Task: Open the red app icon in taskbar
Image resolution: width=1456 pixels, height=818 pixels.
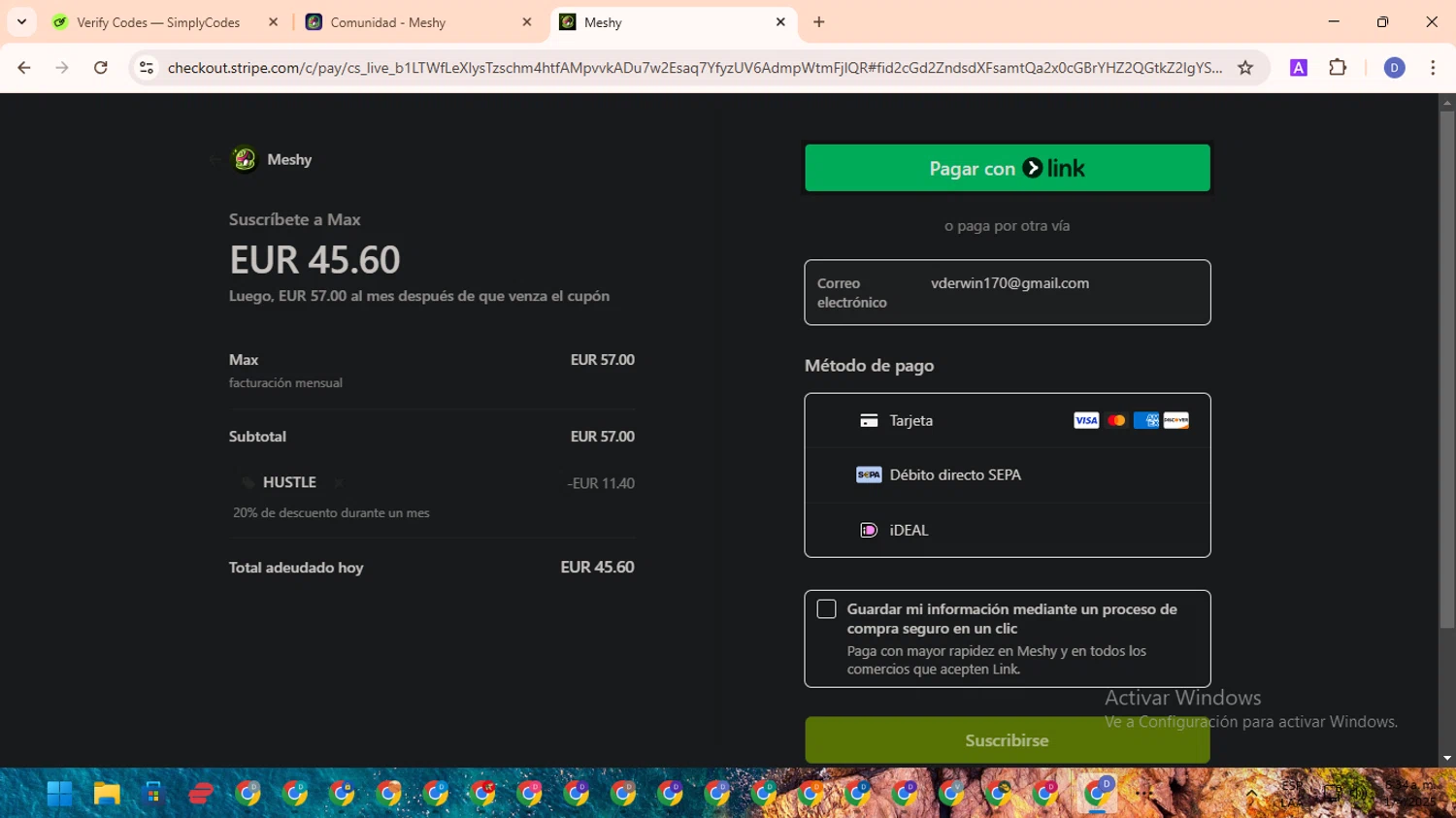Action: point(201,794)
